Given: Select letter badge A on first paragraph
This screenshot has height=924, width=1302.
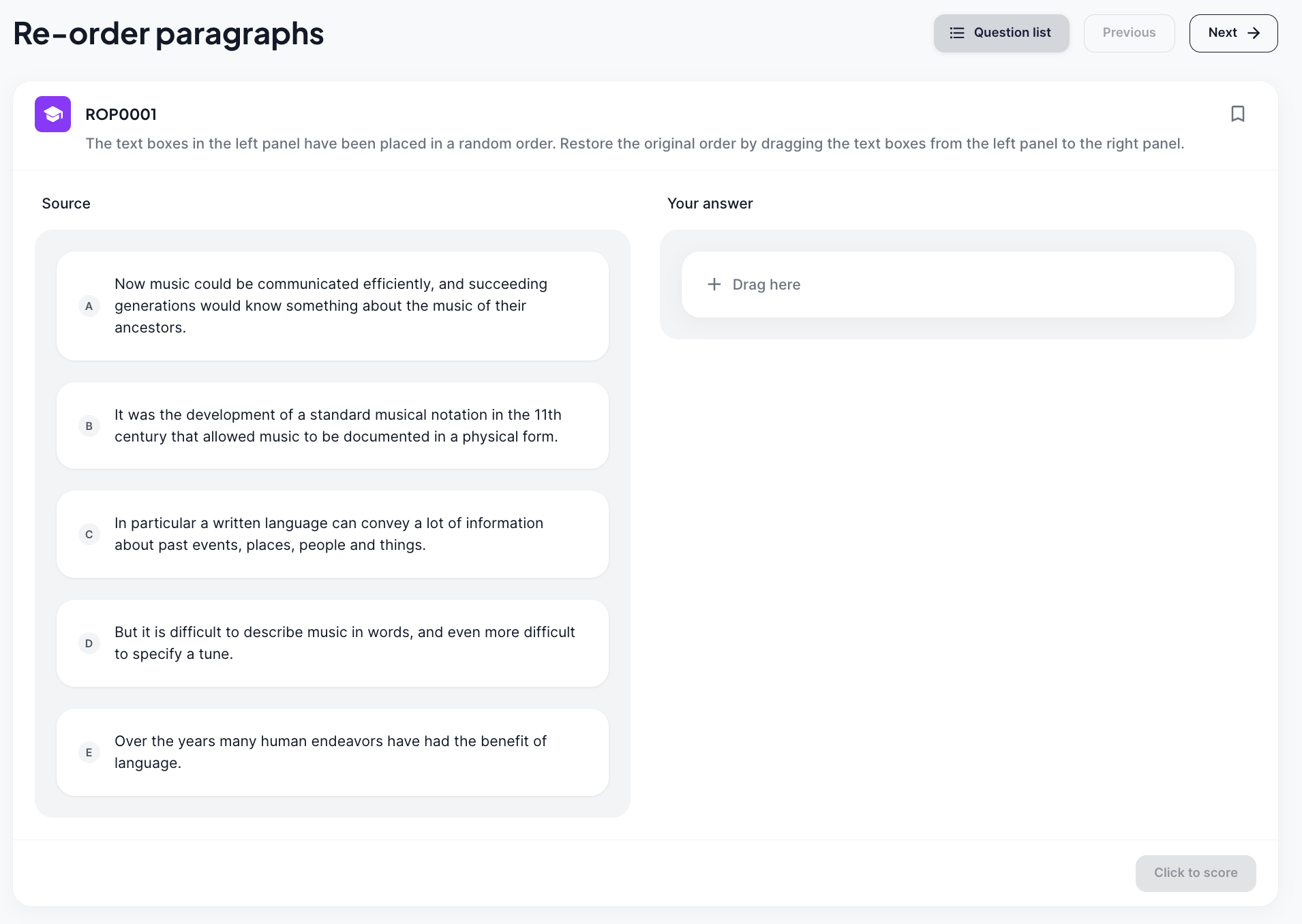Looking at the screenshot, I should click(89, 306).
